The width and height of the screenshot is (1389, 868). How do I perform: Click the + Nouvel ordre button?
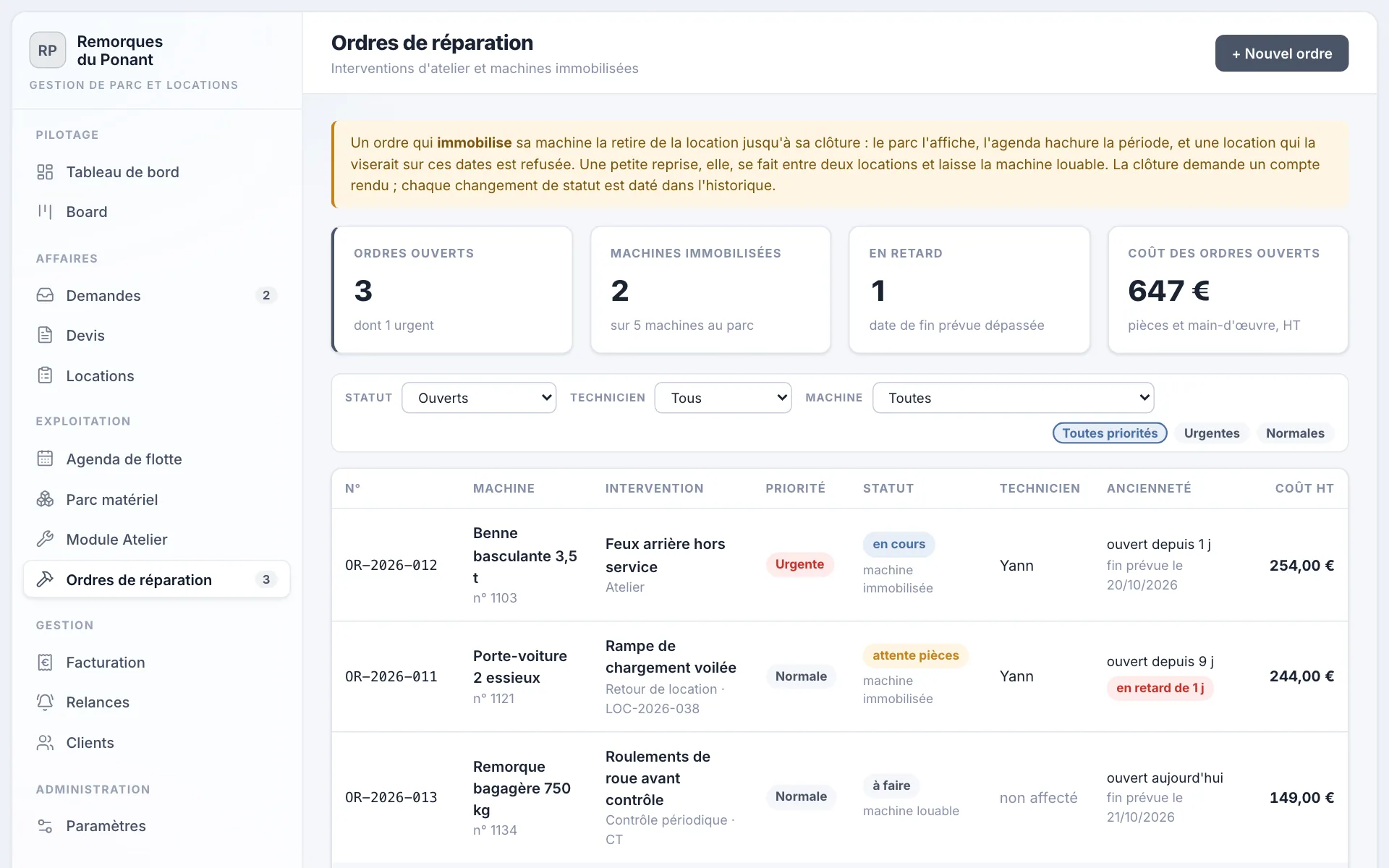(x=1281, y=54)
